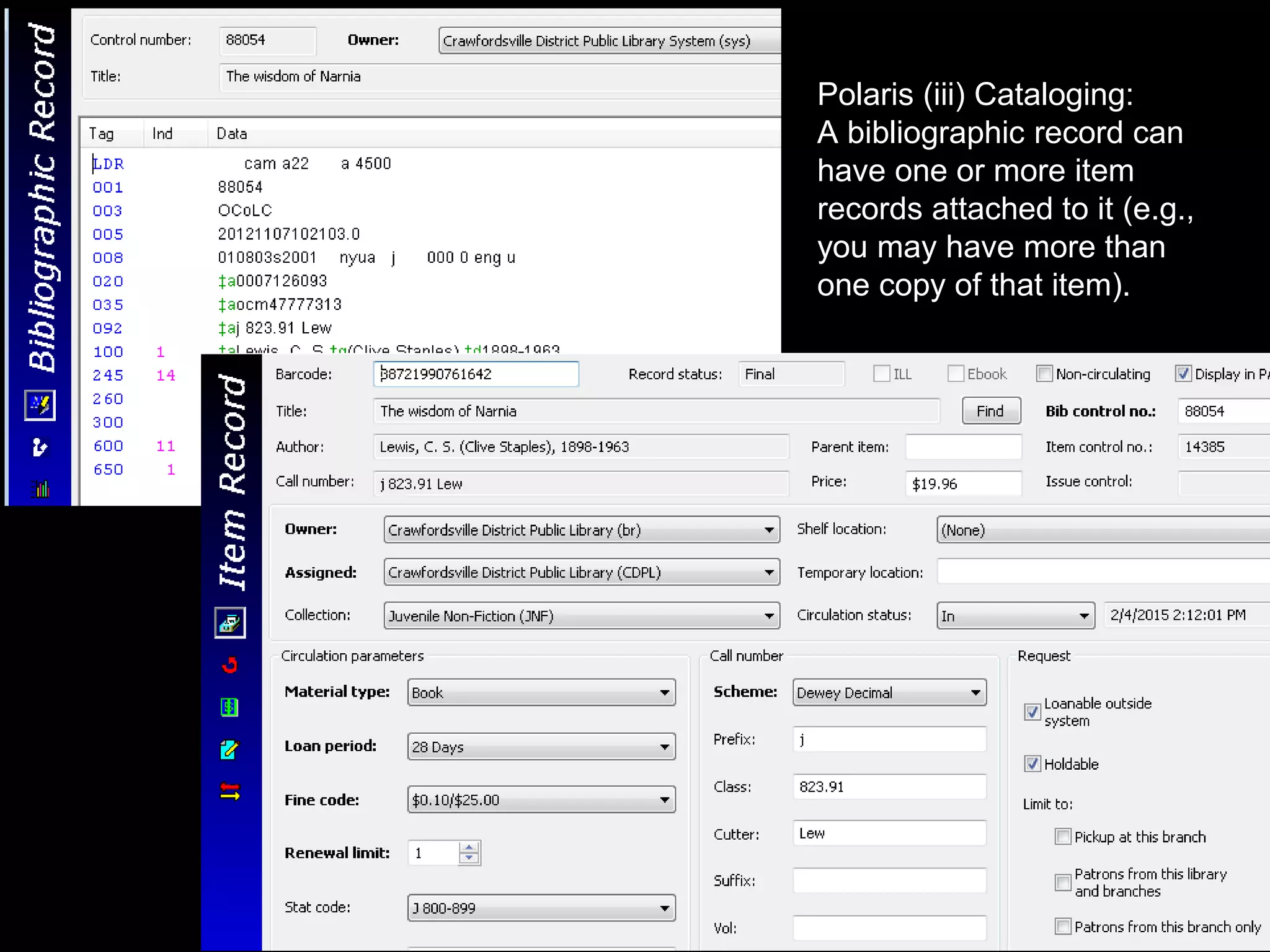The image size is (1270, 952).
Task: Click the reader/patron icon in Bibliographic Record sidebar
Action: (40, 447)
